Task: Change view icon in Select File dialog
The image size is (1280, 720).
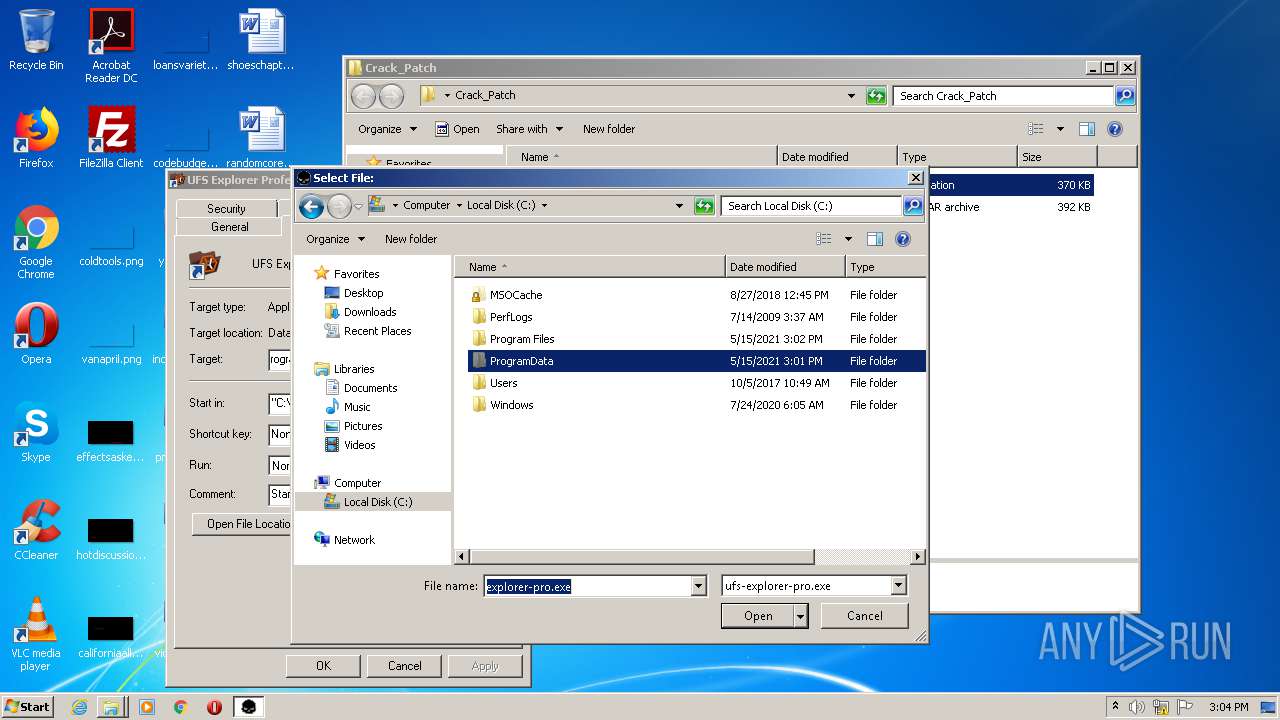Action: [x=823, y=239]
